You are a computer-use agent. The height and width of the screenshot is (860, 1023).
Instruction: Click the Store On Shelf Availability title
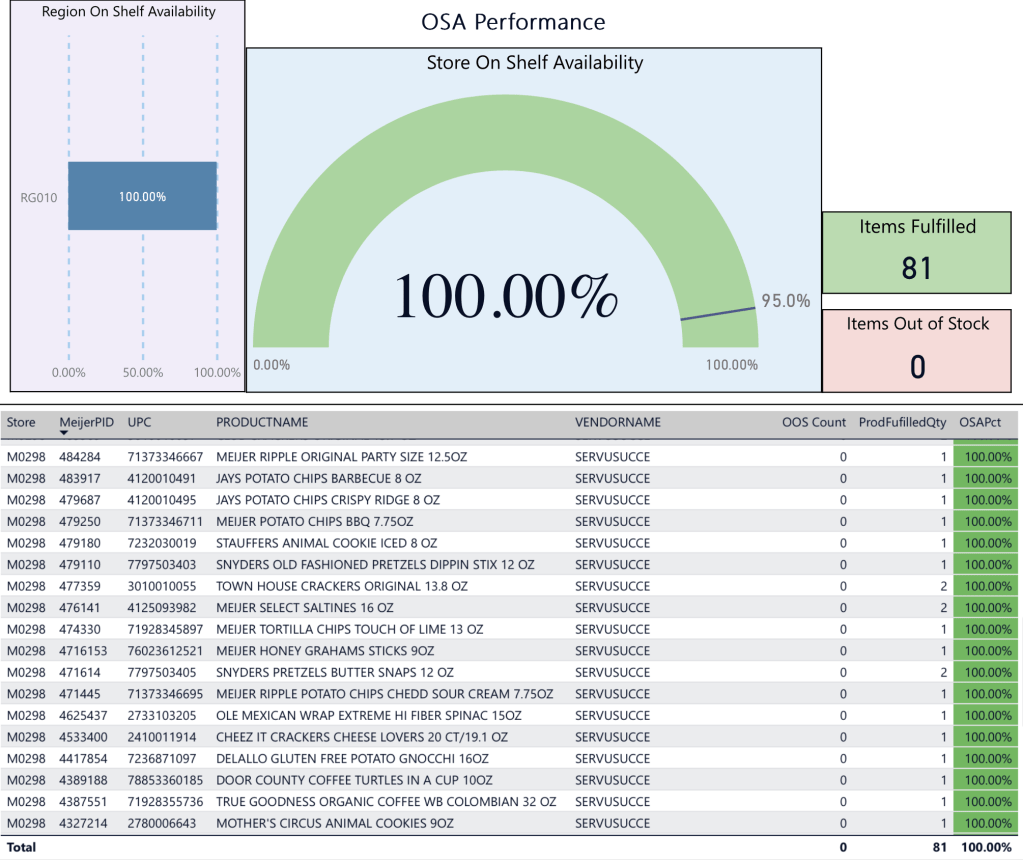tap(534, 63)
